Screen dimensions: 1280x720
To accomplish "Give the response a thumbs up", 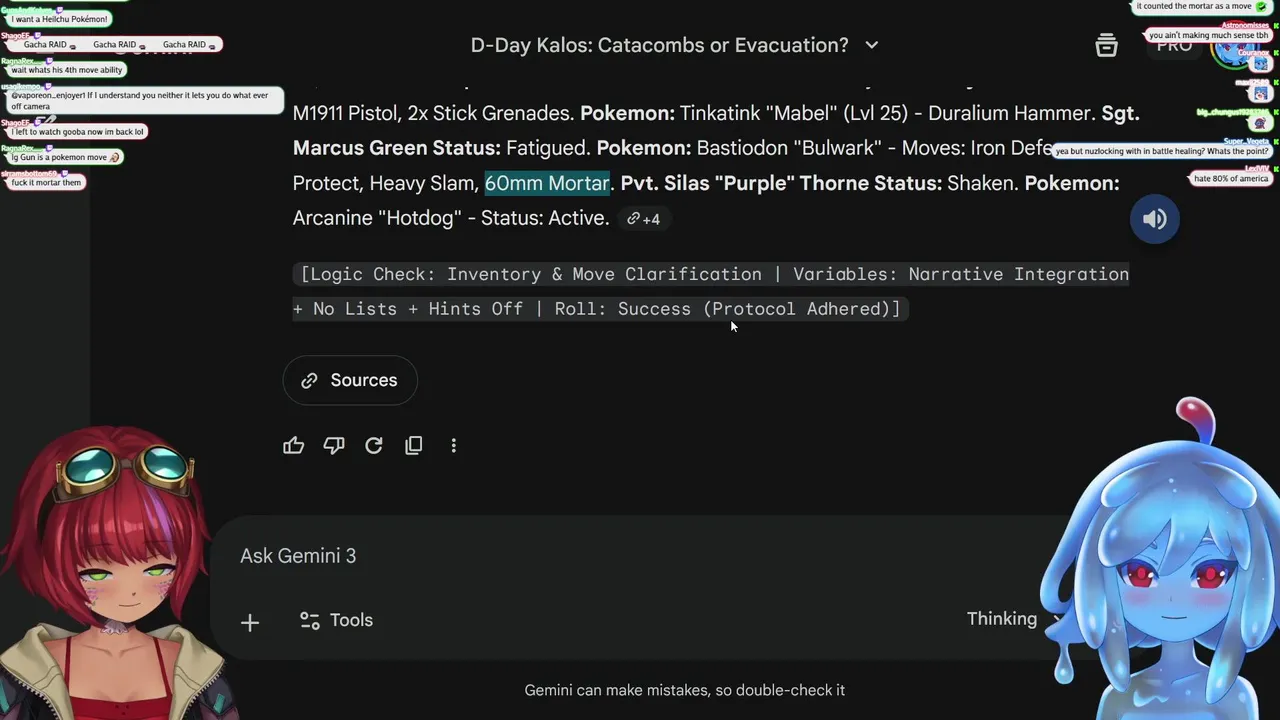I will pos(293,446).
